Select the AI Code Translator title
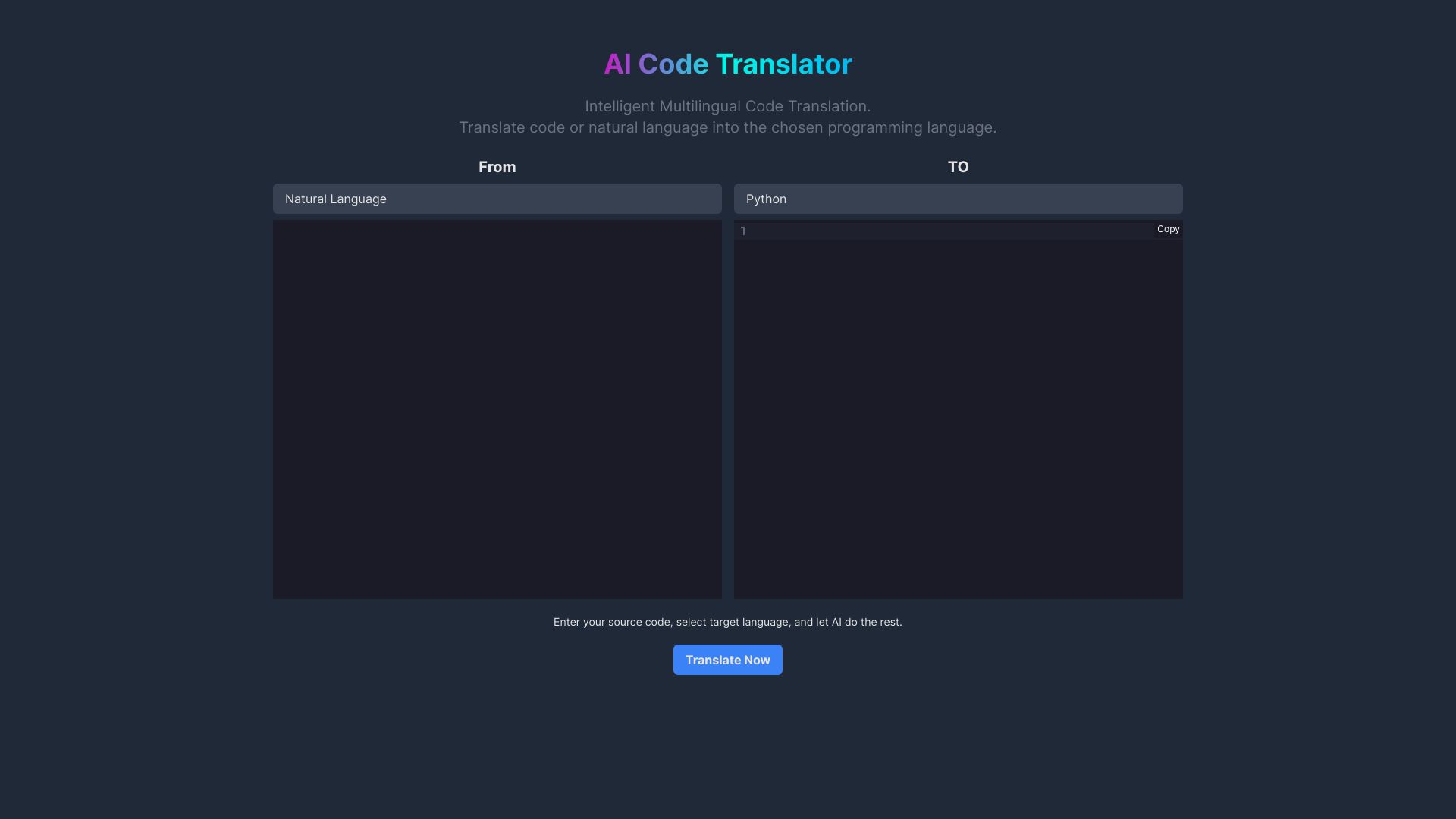 tap(726, 64)
